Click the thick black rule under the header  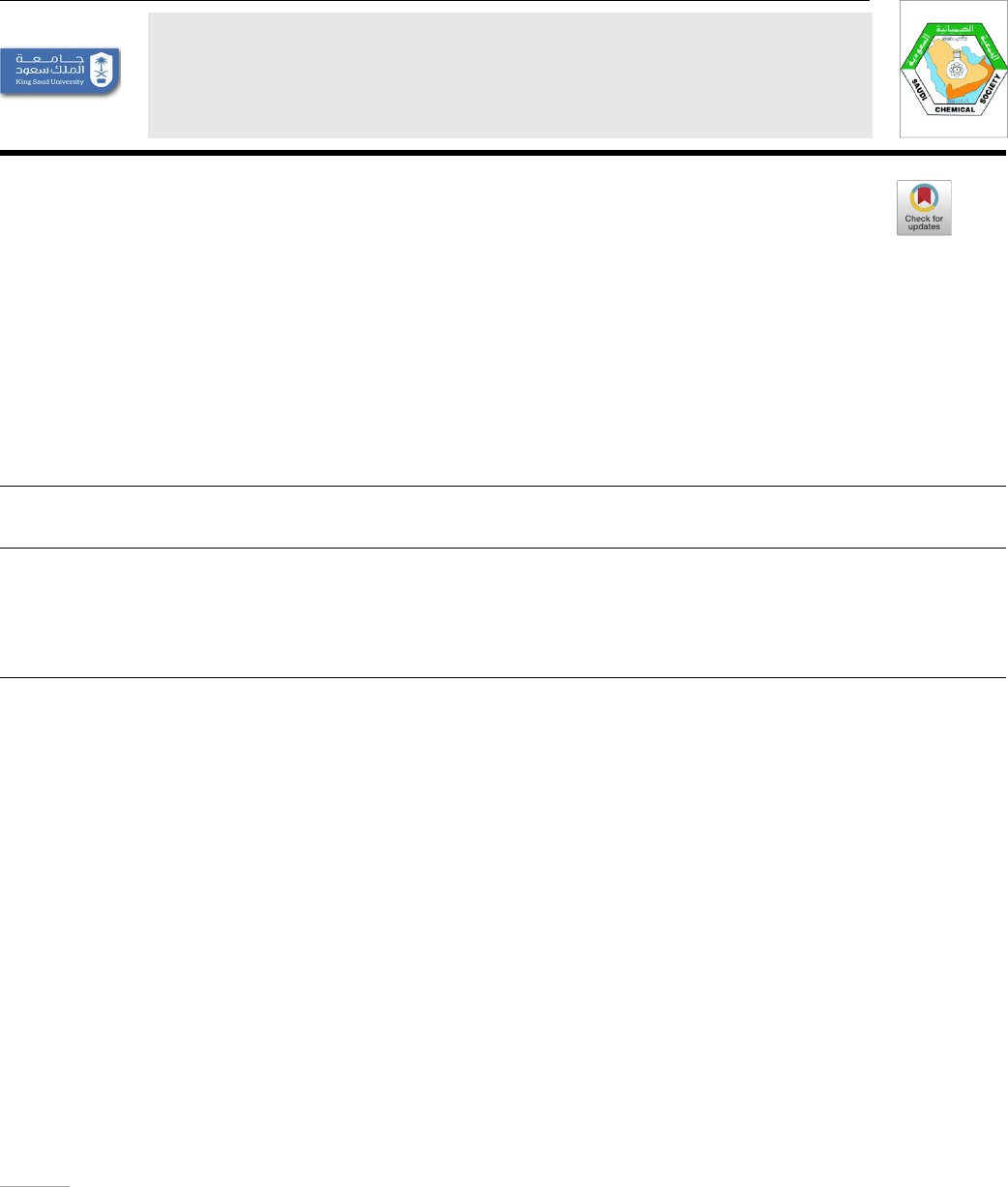(x=504, y=153)
